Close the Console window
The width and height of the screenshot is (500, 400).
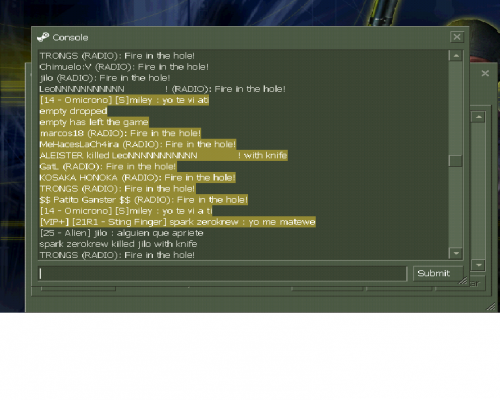click(457, 37)
